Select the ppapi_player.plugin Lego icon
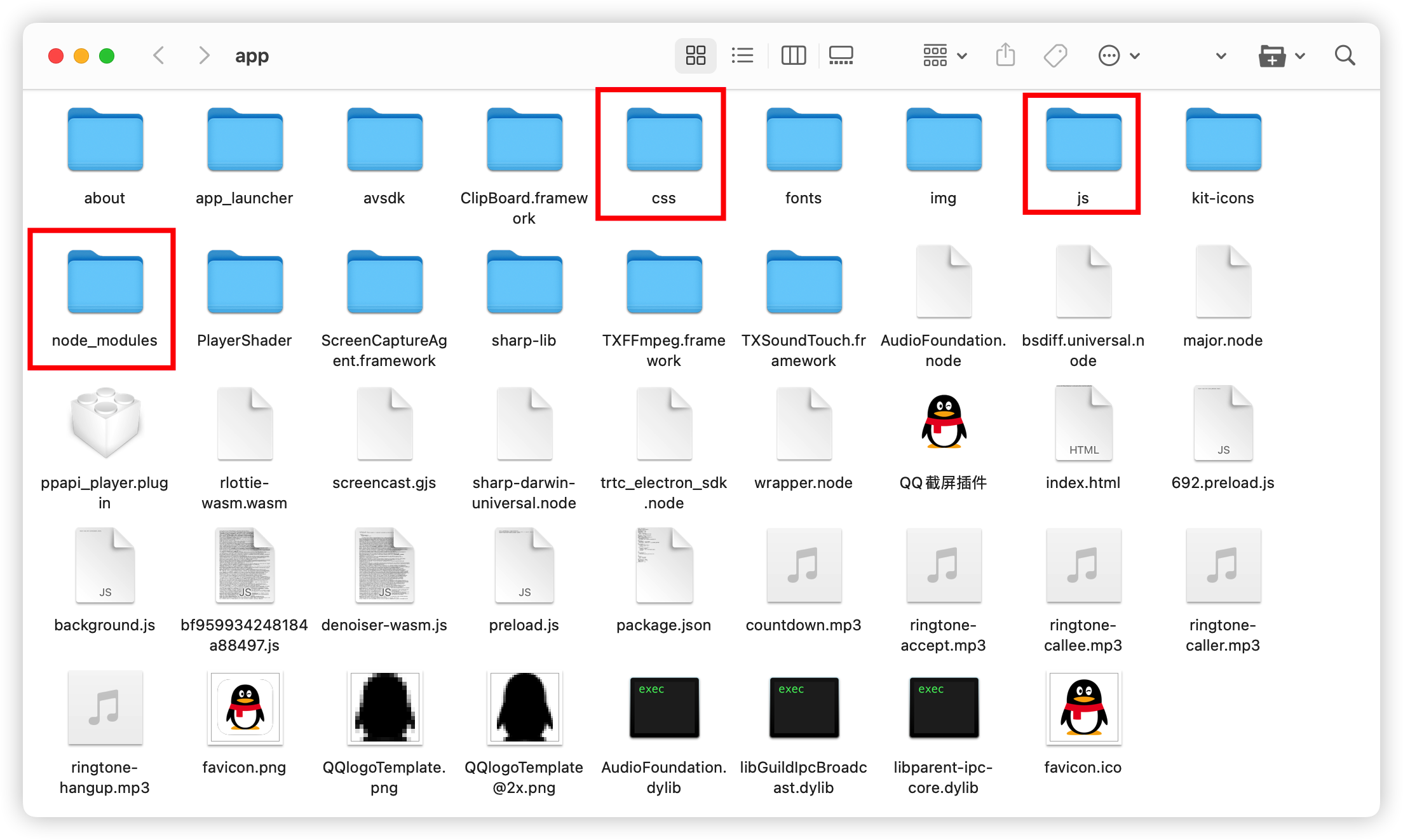Screen dimensions: 1403x840 pyautogui.click(x=105, y=423)
